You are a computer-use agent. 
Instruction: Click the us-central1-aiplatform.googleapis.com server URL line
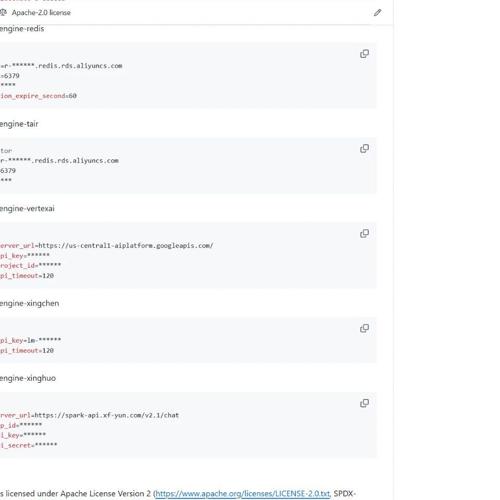107,246
